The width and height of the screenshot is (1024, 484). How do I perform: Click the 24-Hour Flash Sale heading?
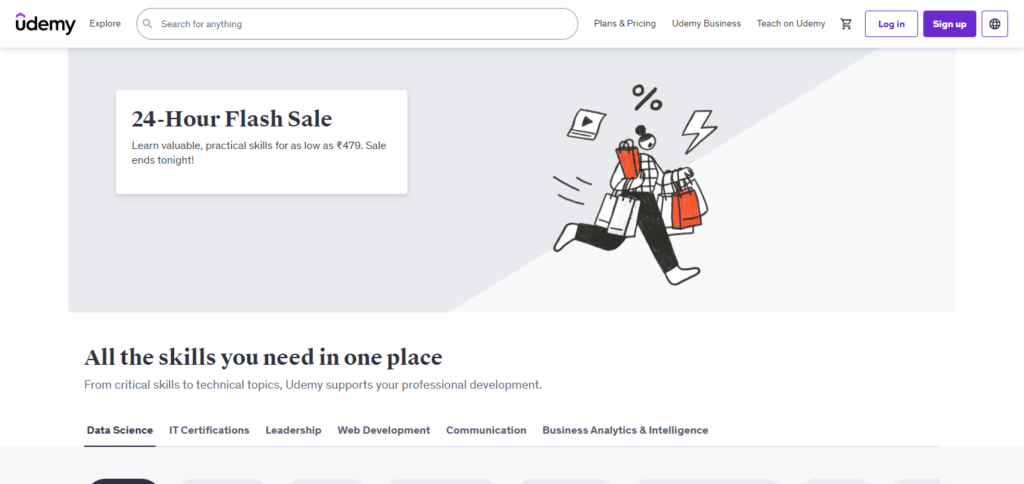[x=232, y=119]
